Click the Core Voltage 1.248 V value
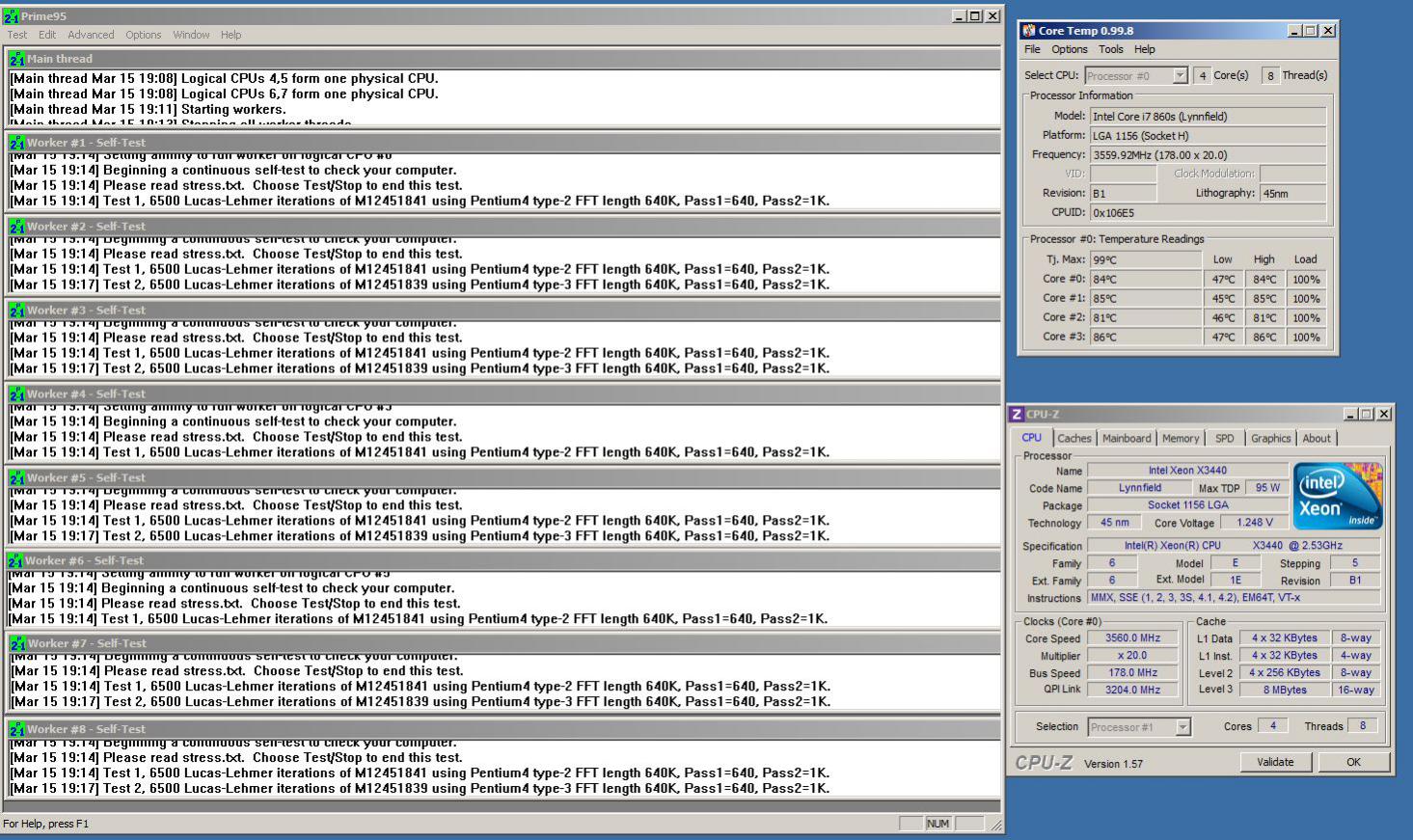This screenshot has height=840, width=1413. (1254, 522)
